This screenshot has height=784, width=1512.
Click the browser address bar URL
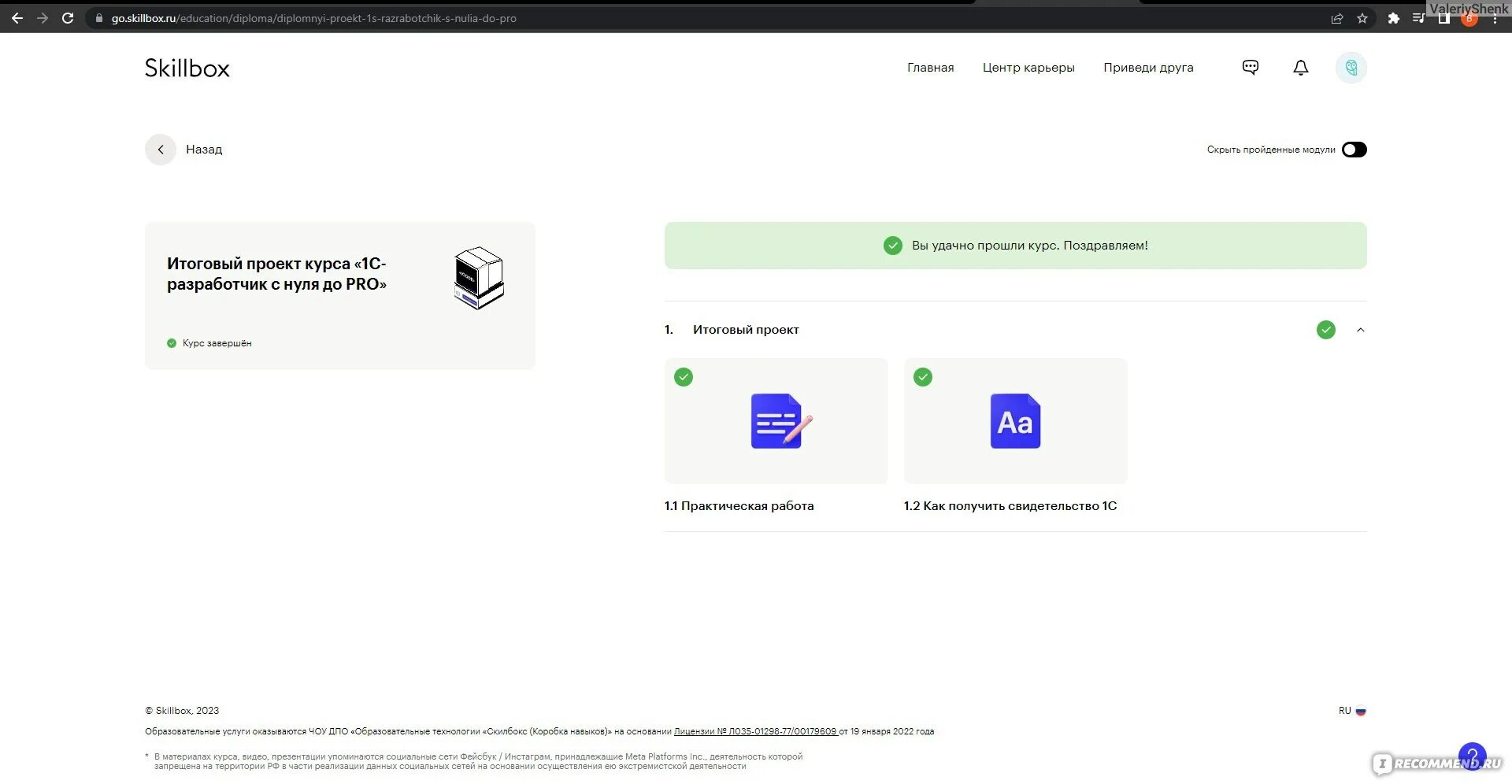[314, 18]
